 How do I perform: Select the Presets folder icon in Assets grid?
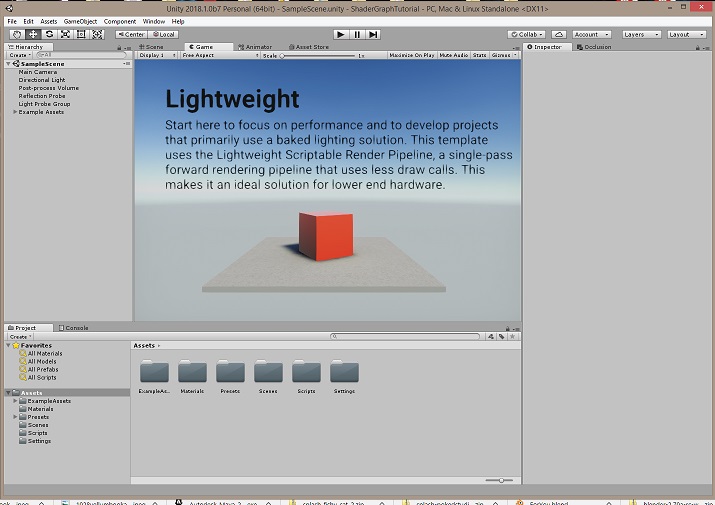230,372
